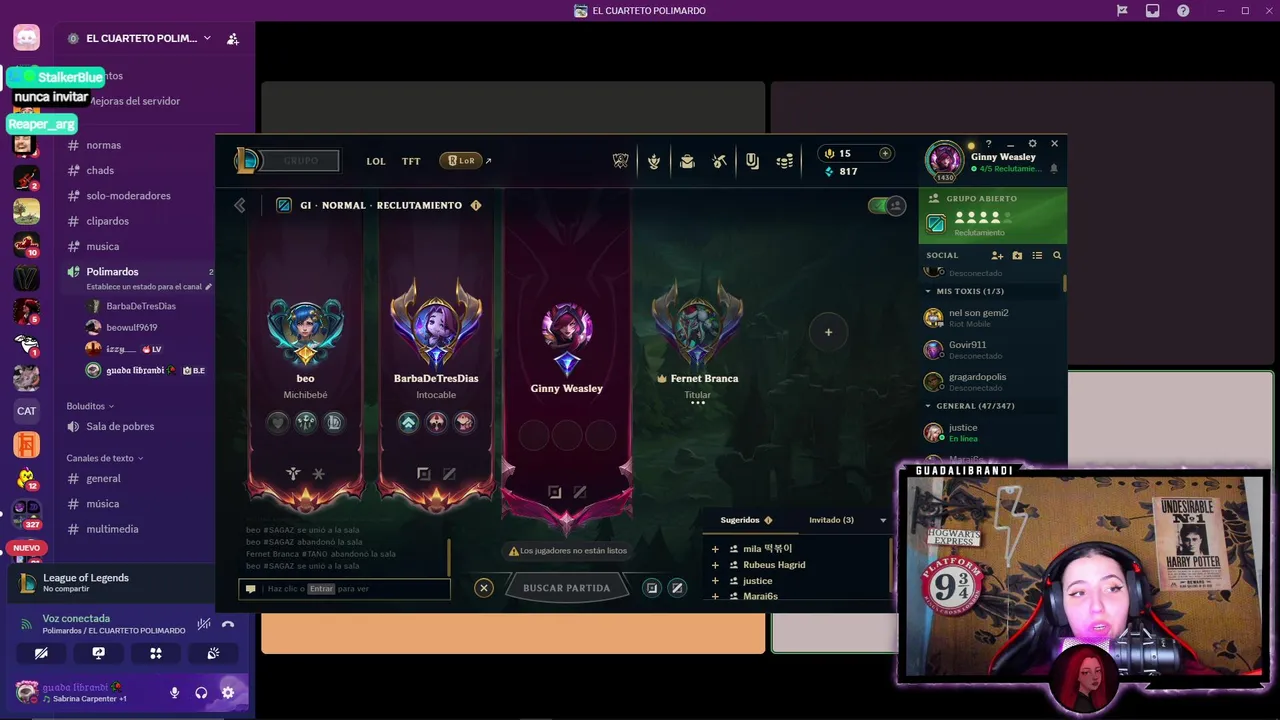Open Ginny Weasley profile avatar
Viewport: 1280px width, 720px height.
tap(944, 160)
